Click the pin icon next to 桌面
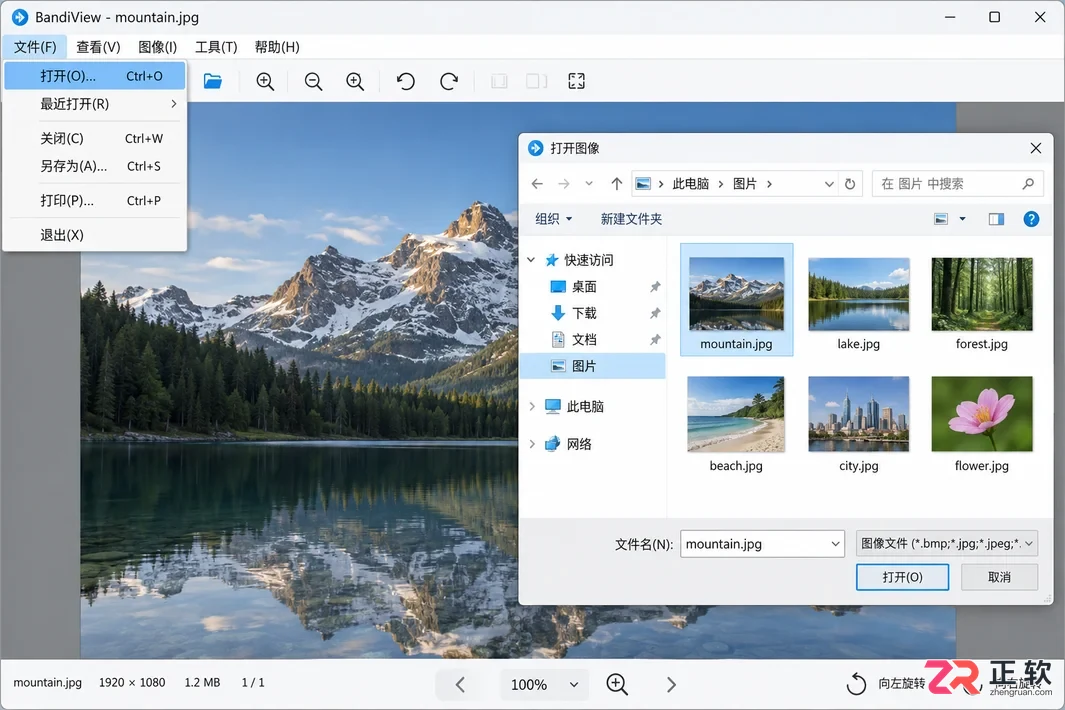 coord(655,287)
